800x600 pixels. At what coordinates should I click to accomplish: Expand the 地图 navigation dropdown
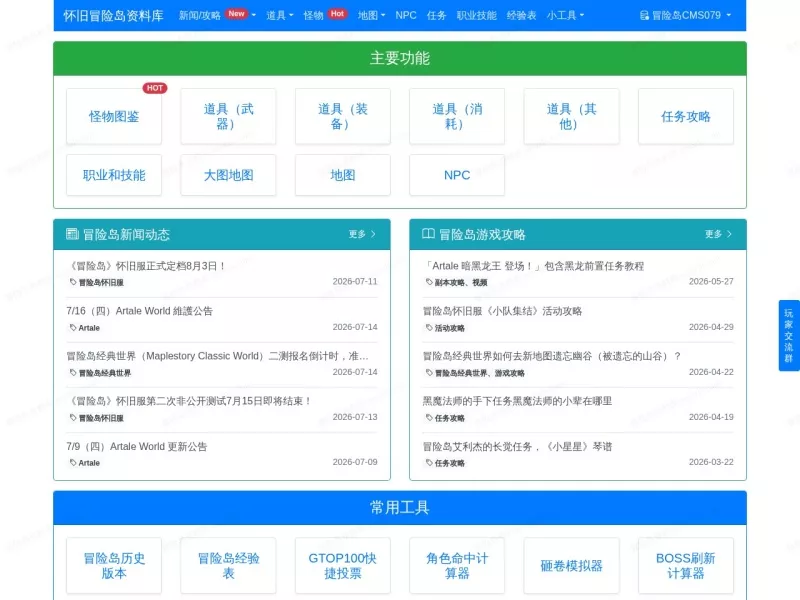point(371,15)
